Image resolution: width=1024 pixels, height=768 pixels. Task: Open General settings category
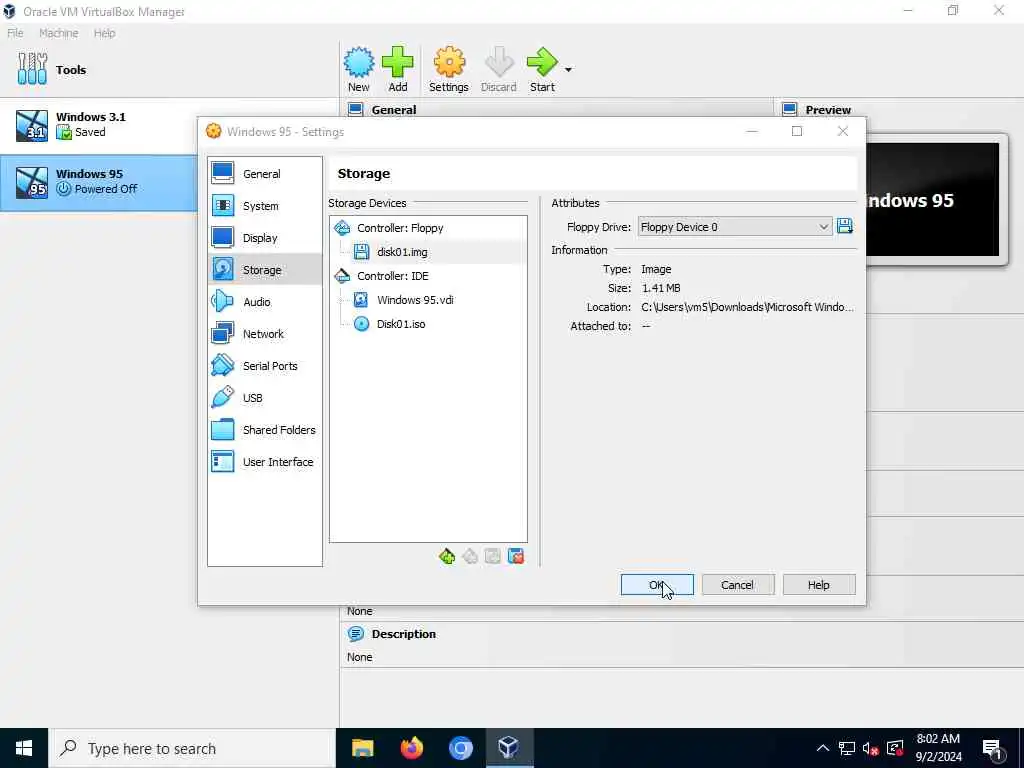pos(264,174)
